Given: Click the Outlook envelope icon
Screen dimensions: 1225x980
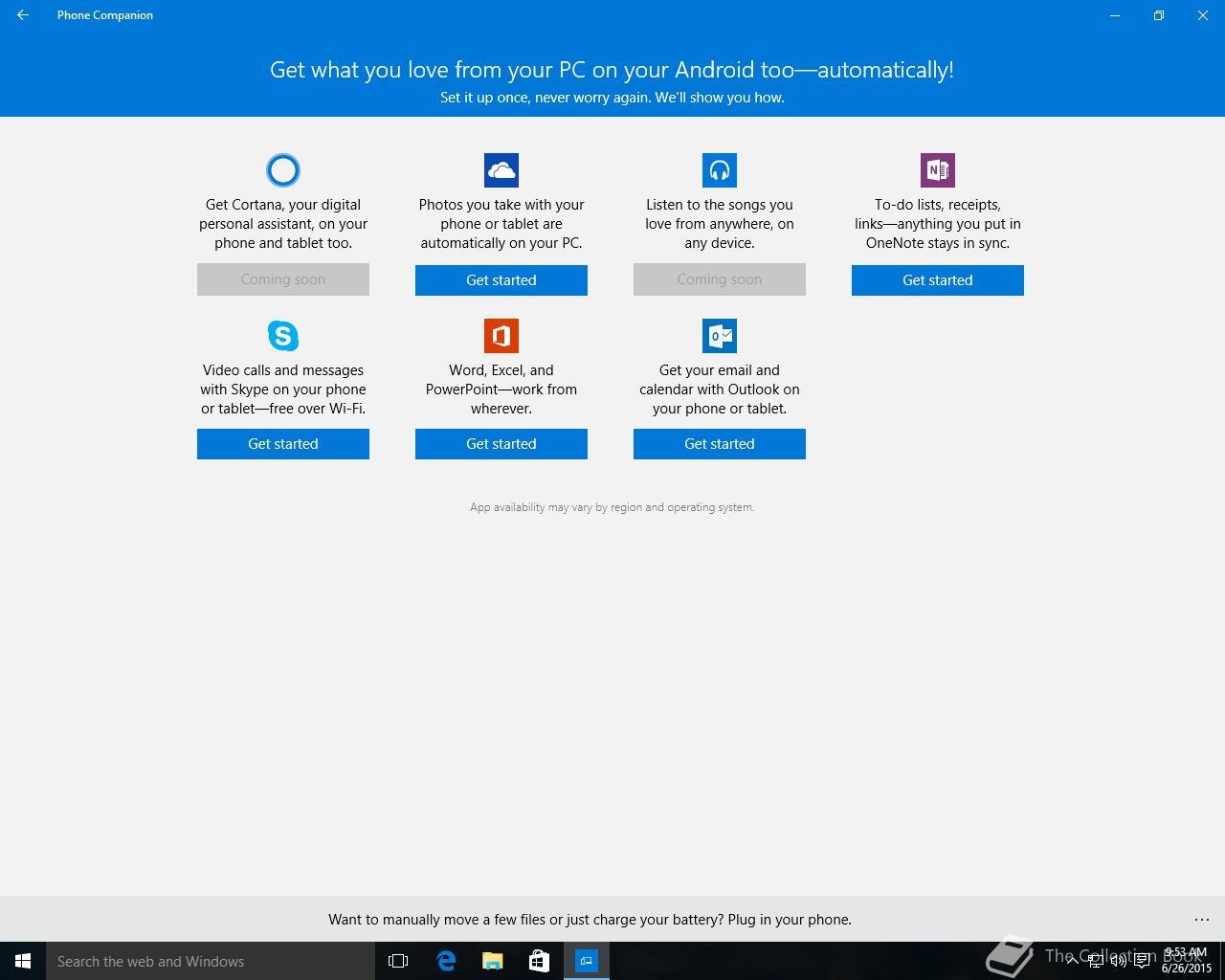Looking at the screenshot, I should tap(720, 336).
